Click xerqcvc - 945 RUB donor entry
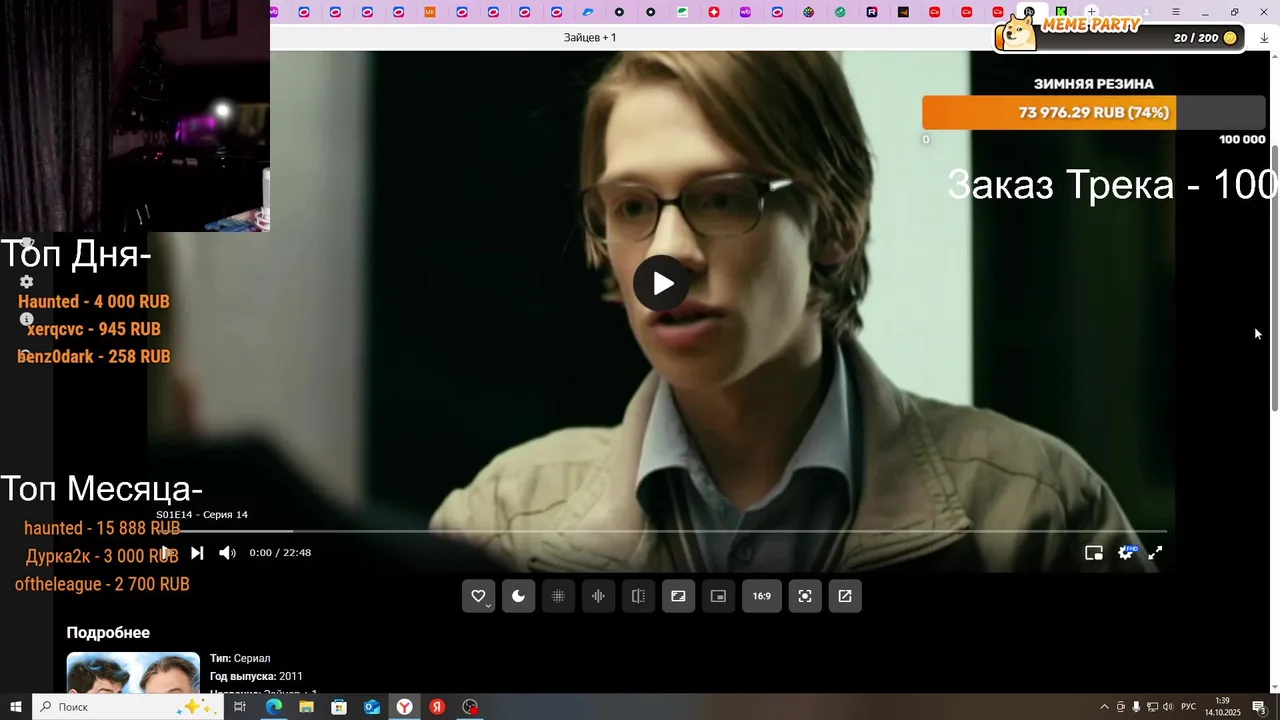This screenshot has height=720, width=1280. [x=94, y=328]
